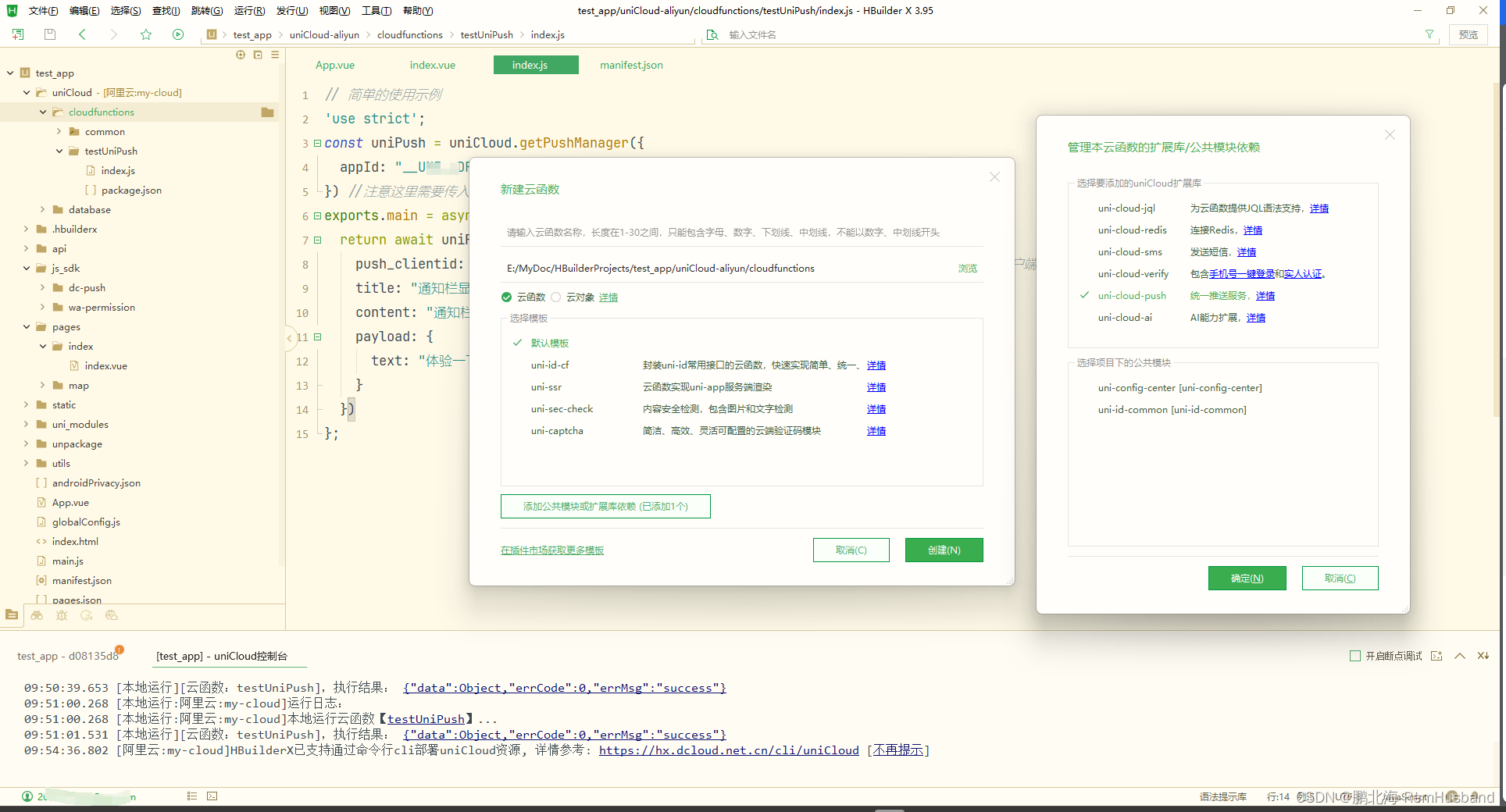
Task: Click the back navigation arrow icon
Action: coord(82,34)
